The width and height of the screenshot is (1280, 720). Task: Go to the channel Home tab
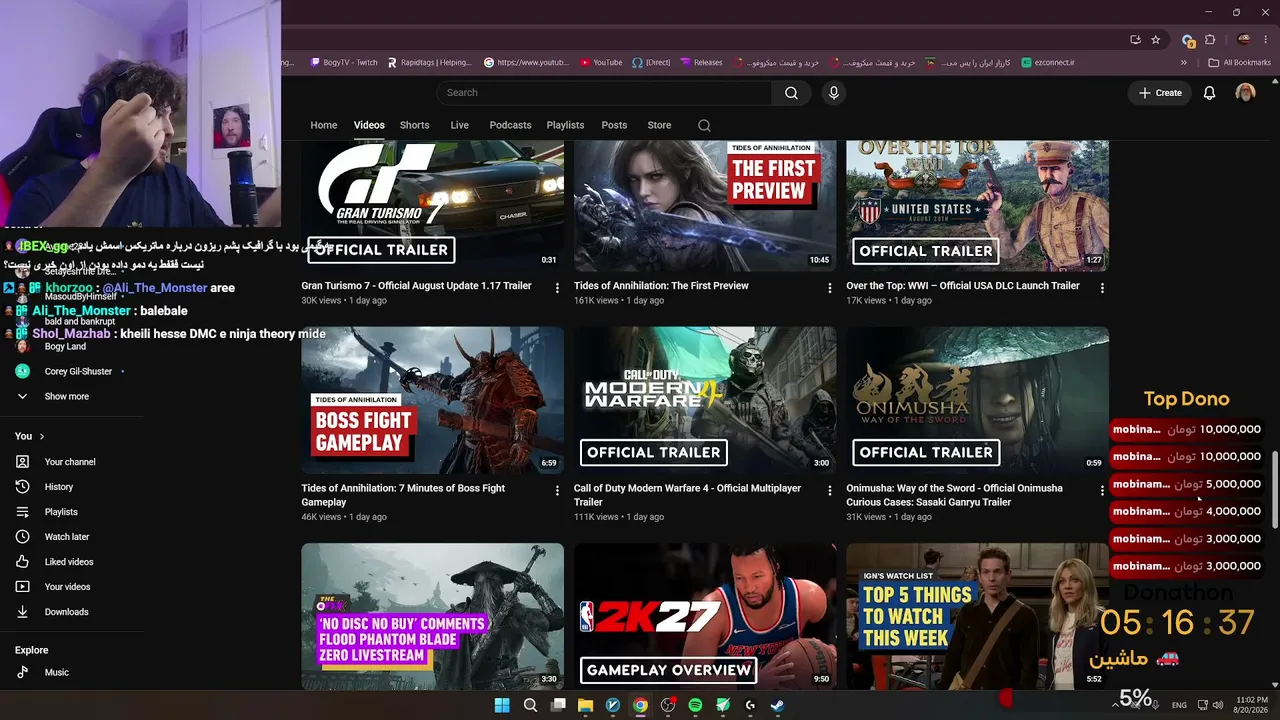tap(323, 125)
